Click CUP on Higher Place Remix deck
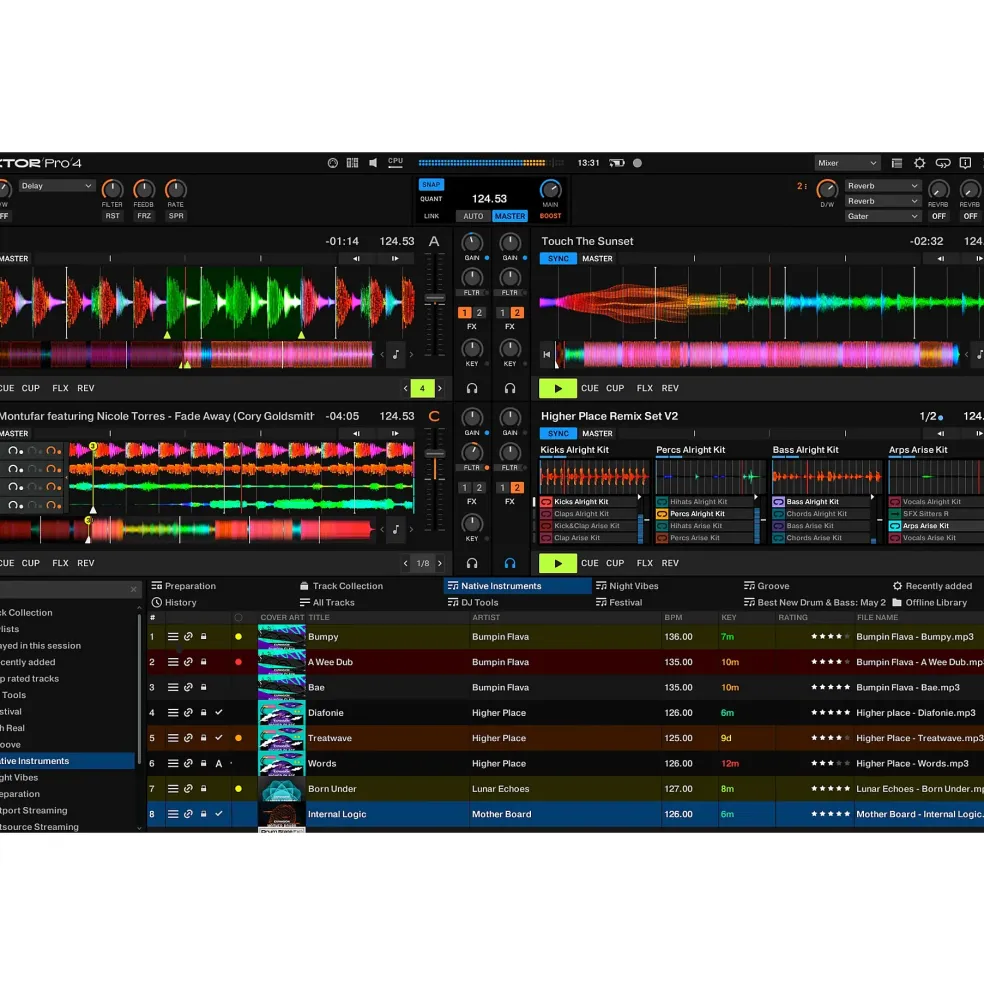This screenshot has width=984, height=985. coord(615,563)
